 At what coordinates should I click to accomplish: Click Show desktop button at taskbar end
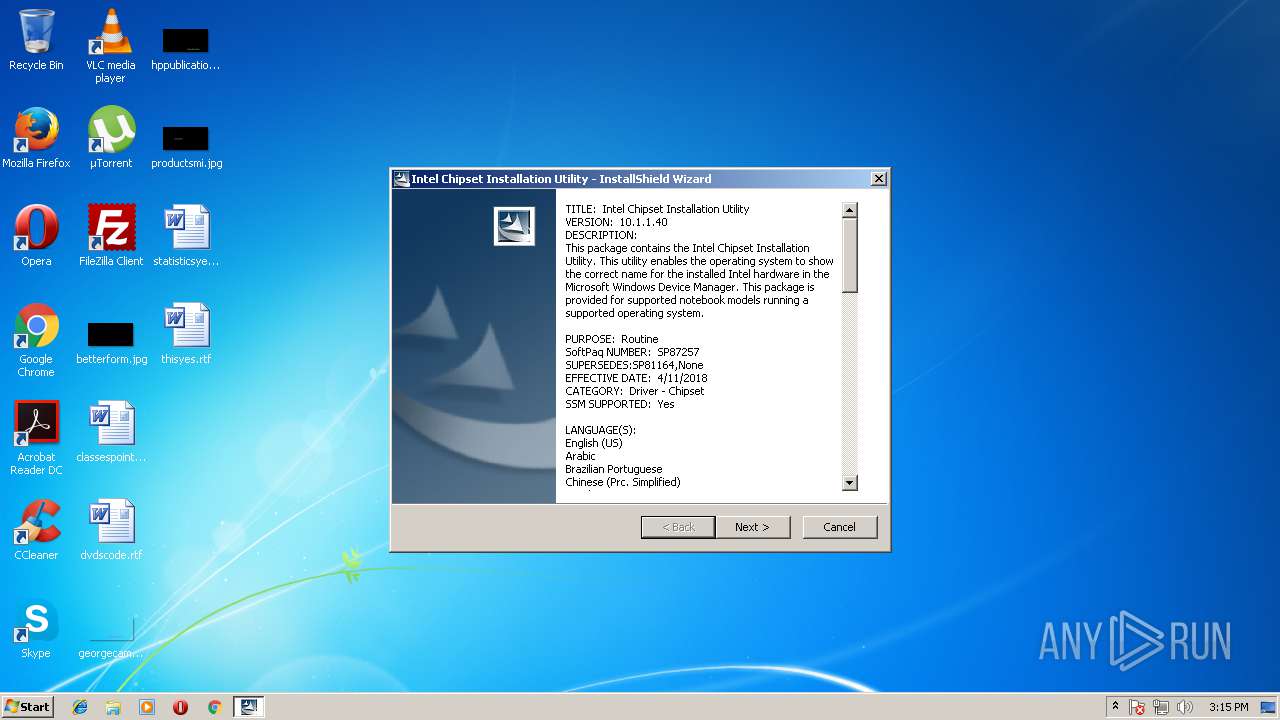point(1270,707)
